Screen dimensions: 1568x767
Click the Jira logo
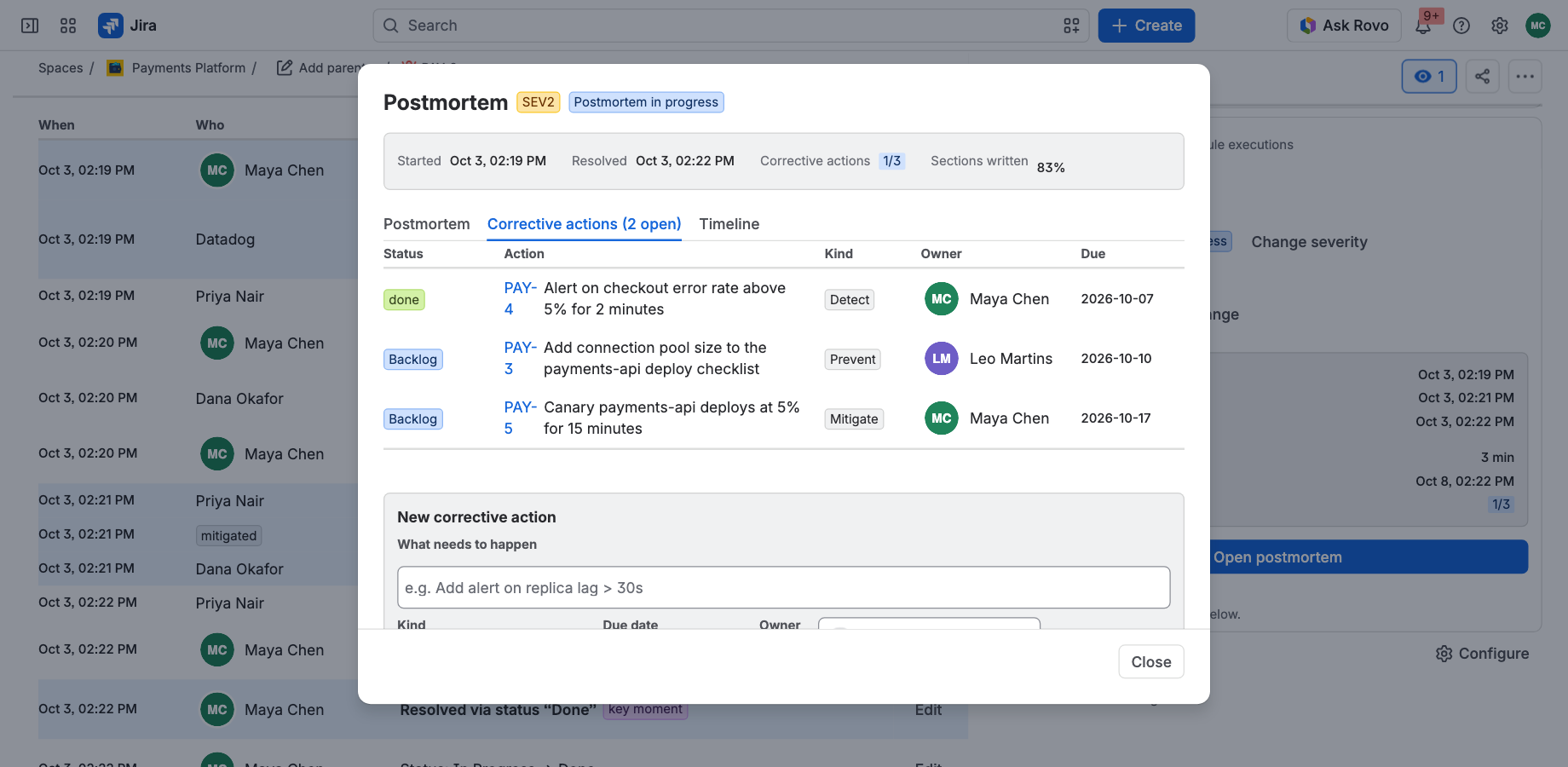click(128, 26)
